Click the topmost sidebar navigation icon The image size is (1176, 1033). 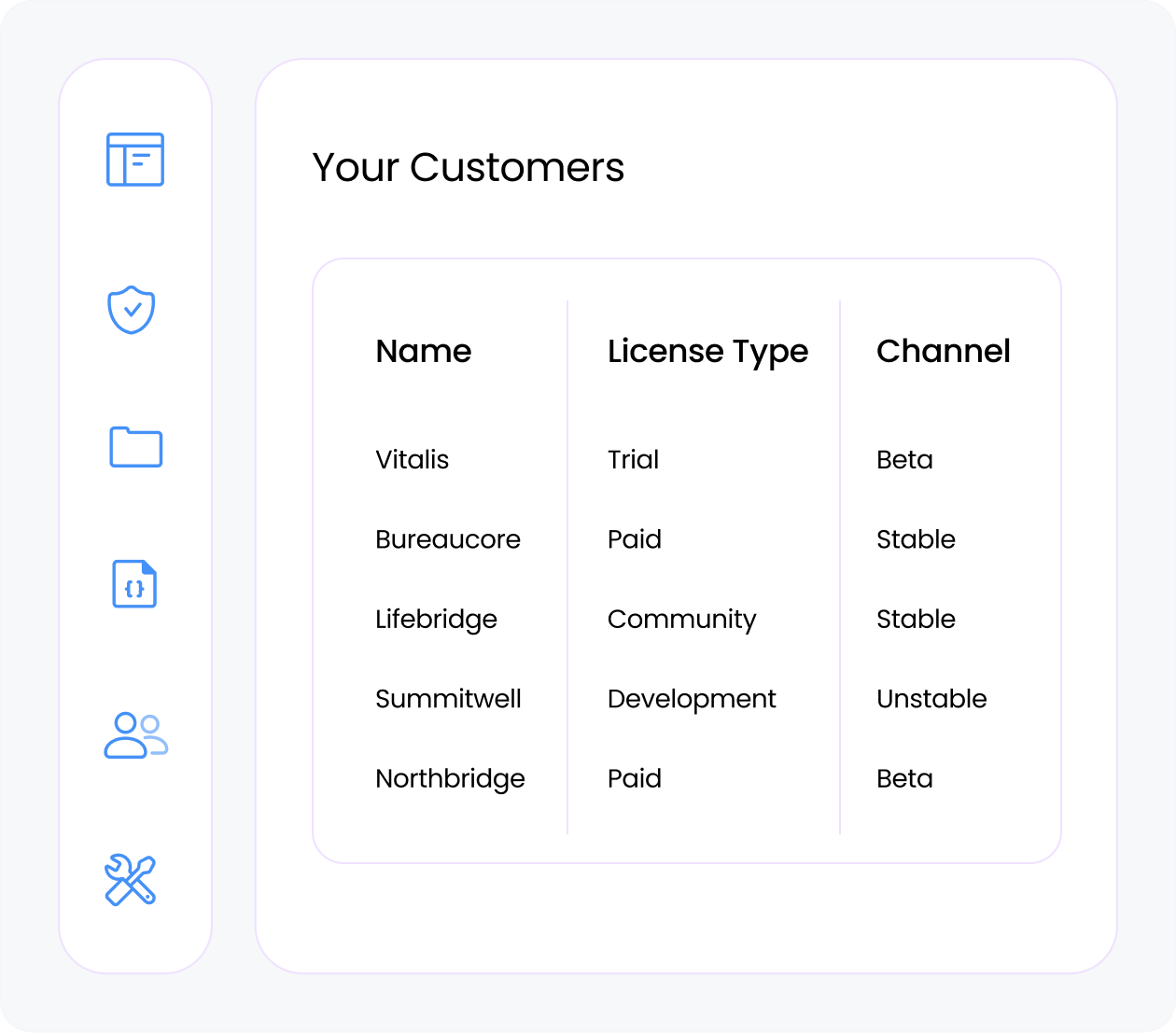click(x=135, y=160)
